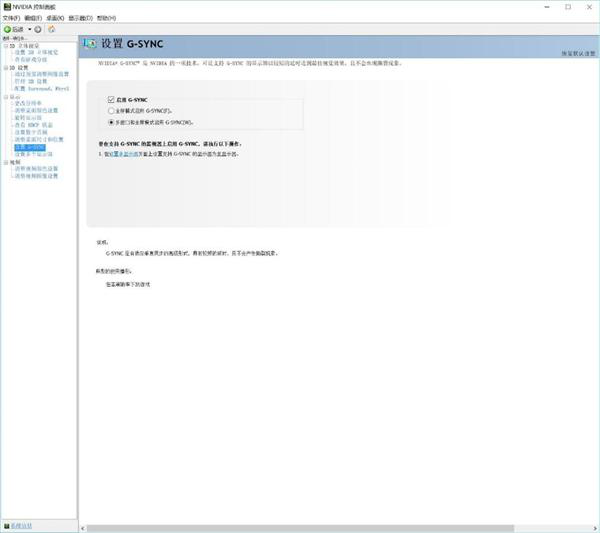The width and height of the screenshot is (600, 533).
Task: Click the 系统信息 link at bottom-left
Action: tap(21, 525)
